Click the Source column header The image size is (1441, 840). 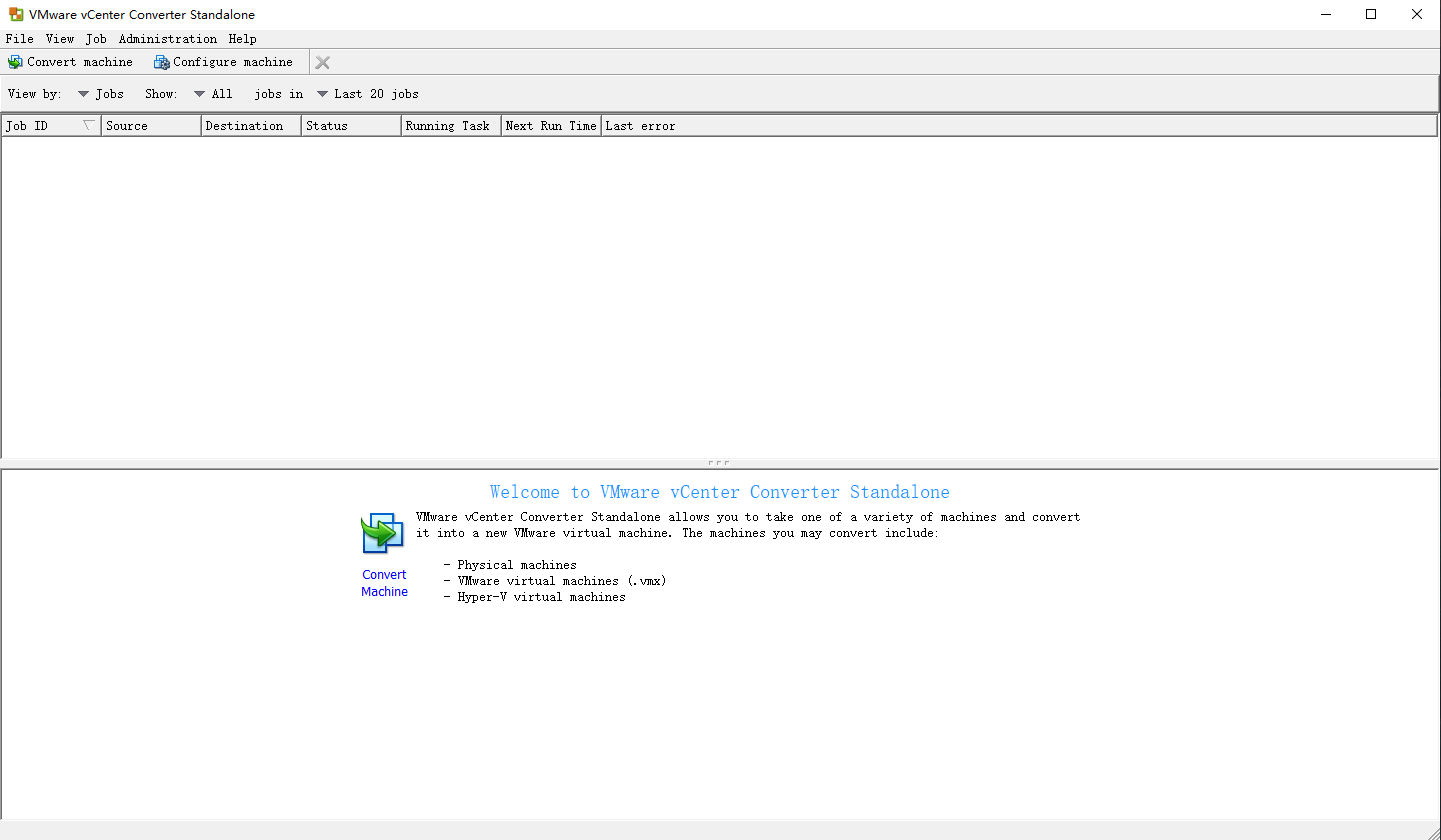151,126
